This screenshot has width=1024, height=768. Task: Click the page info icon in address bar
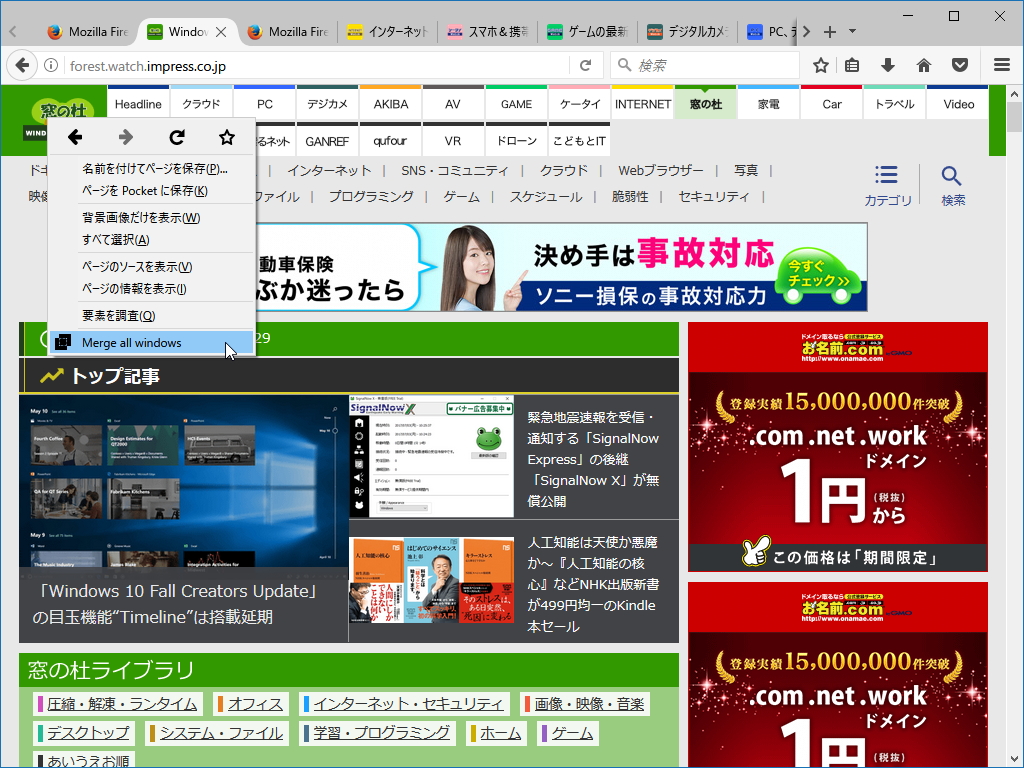click(x=50, y=64)
